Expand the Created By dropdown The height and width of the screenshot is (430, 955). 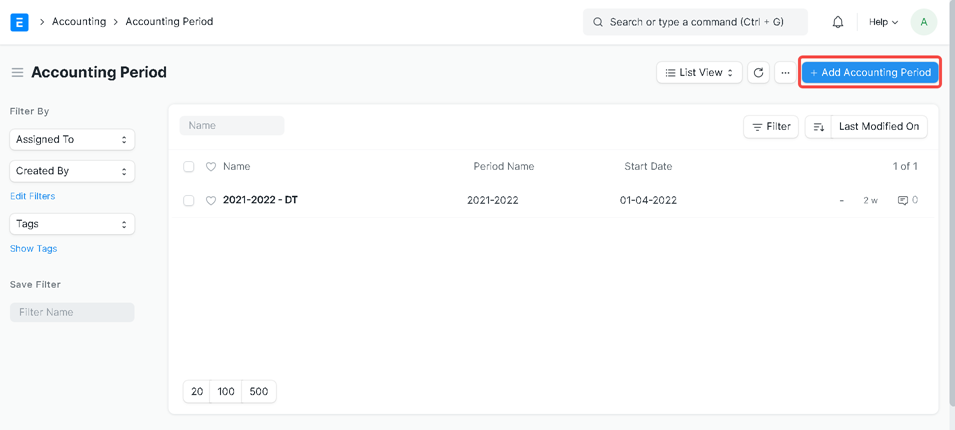coord(72,171)
